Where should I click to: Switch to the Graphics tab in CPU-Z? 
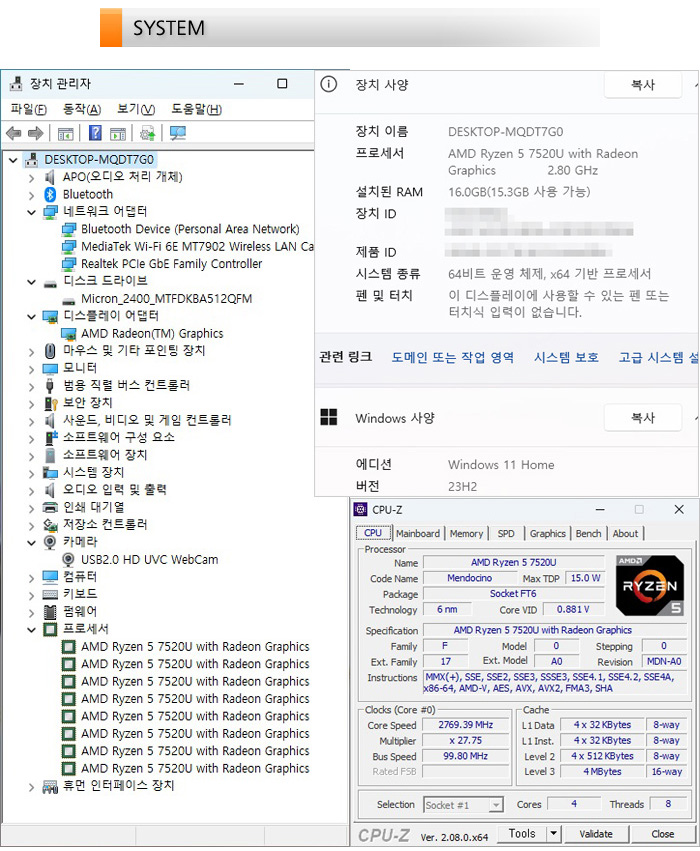pyautogui.click(x=548, y=534)
